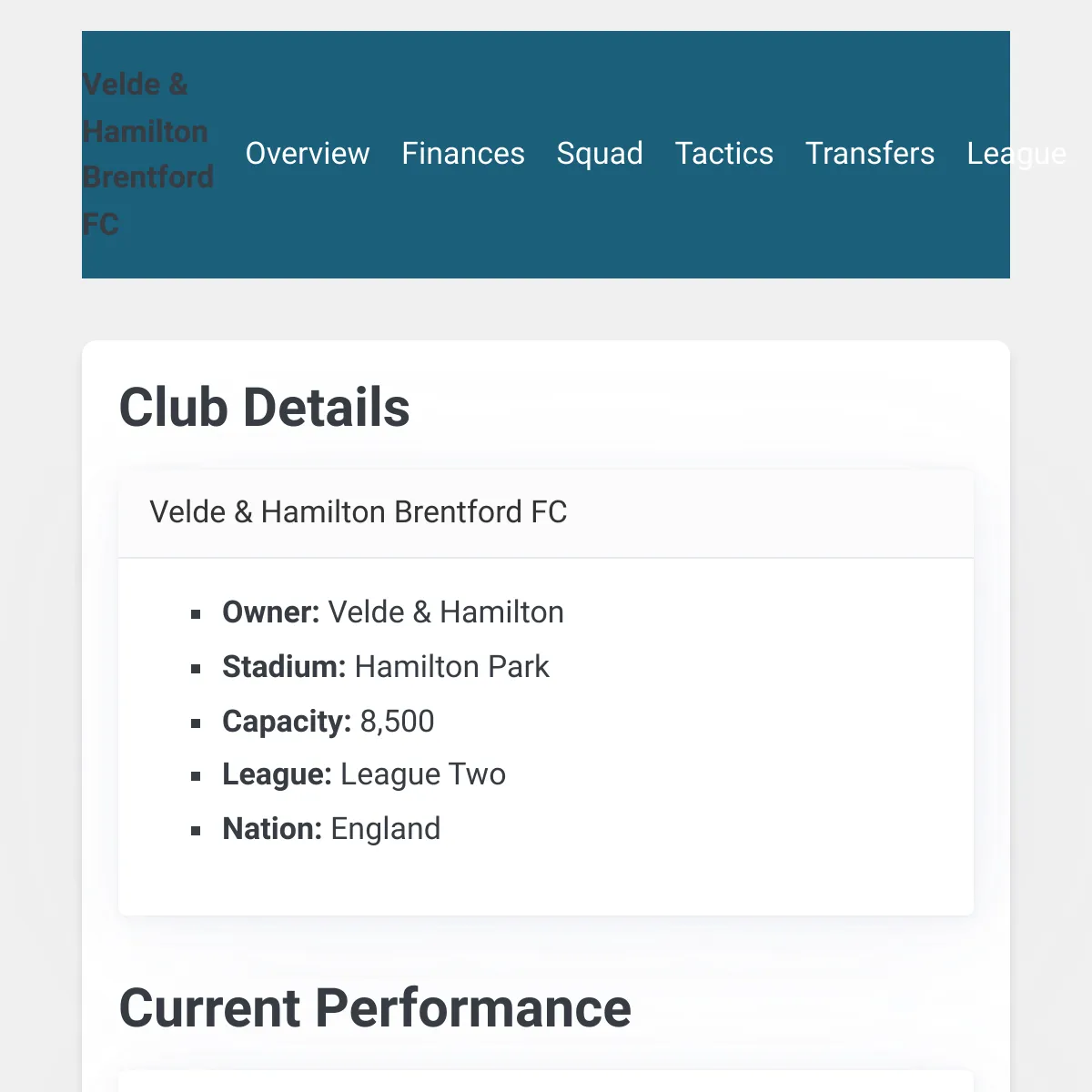Click the bullet beside Nation
1092x1092 pixels.
196,831
